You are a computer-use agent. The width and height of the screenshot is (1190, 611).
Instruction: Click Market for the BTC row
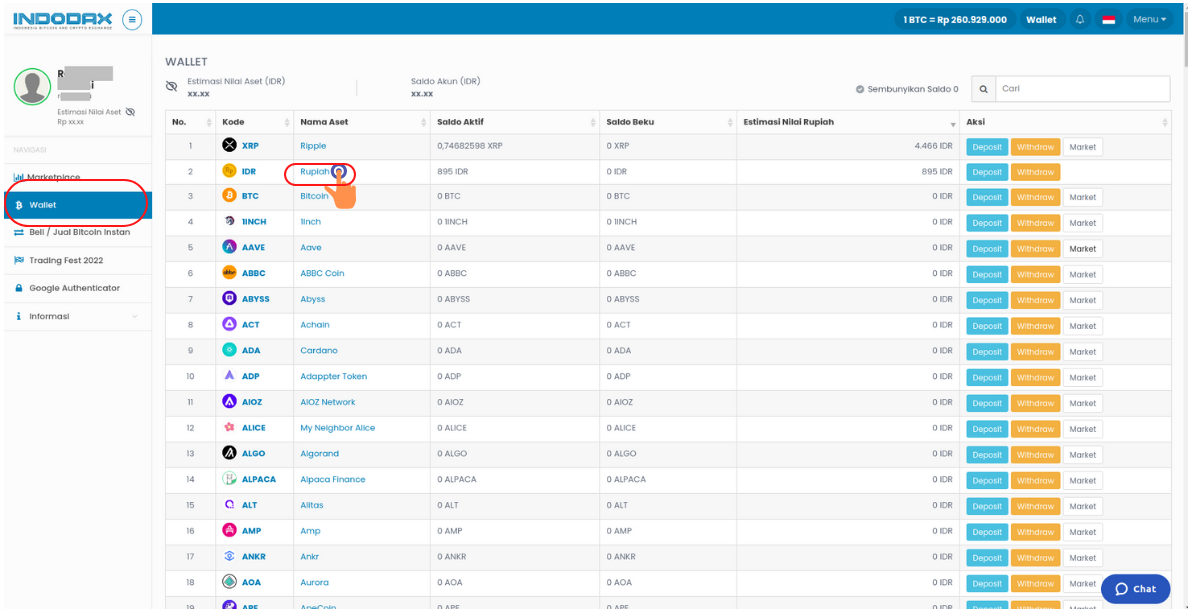point(1082,197)
